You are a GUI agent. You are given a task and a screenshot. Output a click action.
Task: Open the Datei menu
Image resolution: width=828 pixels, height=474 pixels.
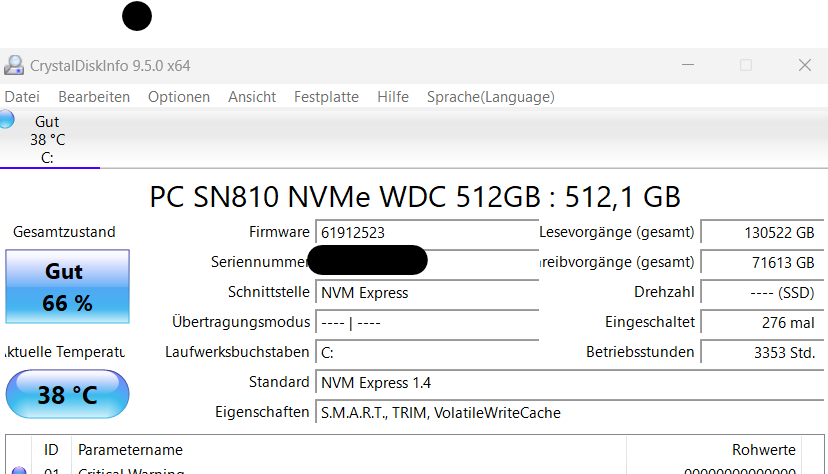(x=22, y=97)
